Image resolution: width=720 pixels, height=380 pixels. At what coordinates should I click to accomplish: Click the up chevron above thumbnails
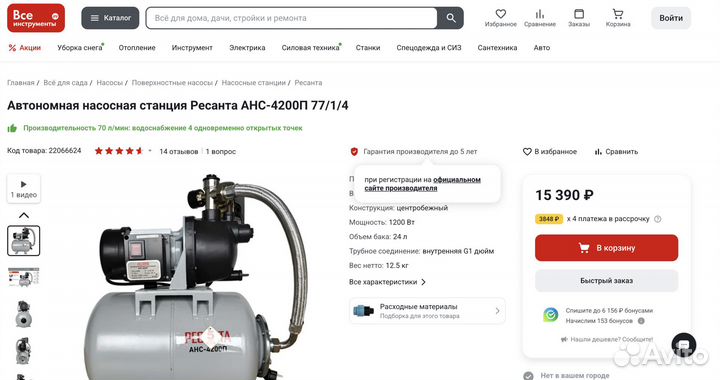click(x=24, y=215)
